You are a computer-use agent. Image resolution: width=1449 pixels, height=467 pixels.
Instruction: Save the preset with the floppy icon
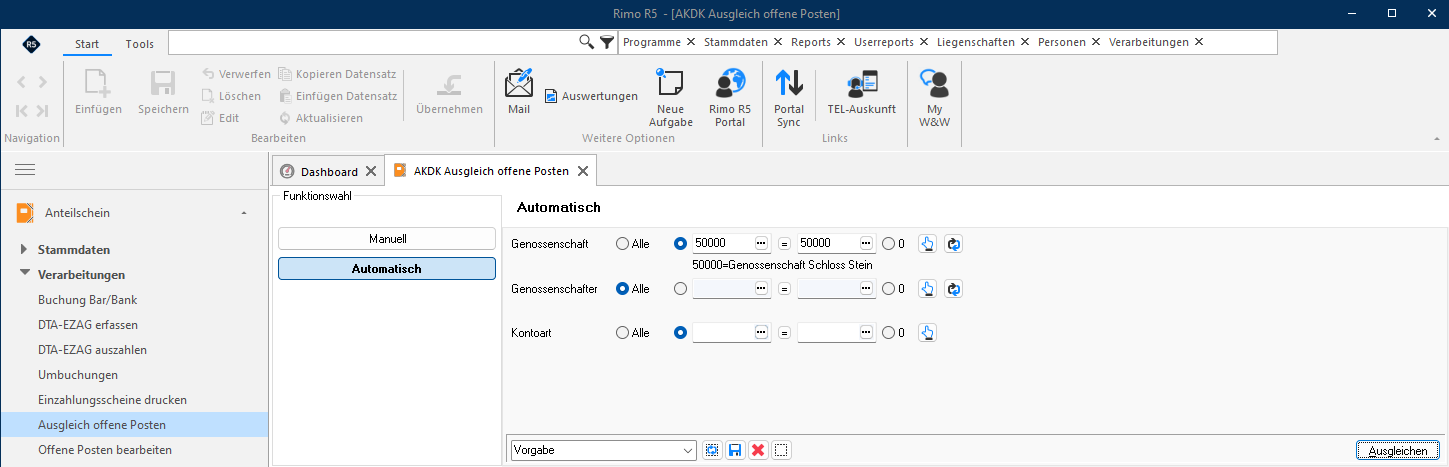735,450
